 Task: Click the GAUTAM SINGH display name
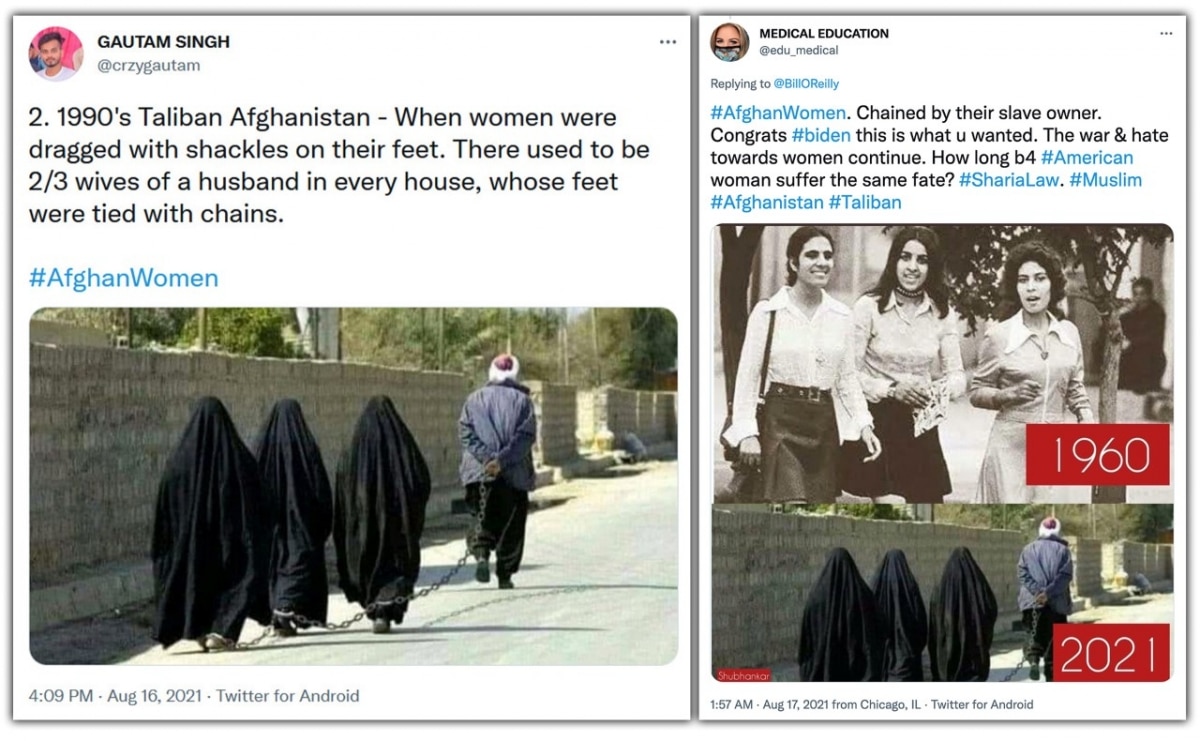pos(163,42)
